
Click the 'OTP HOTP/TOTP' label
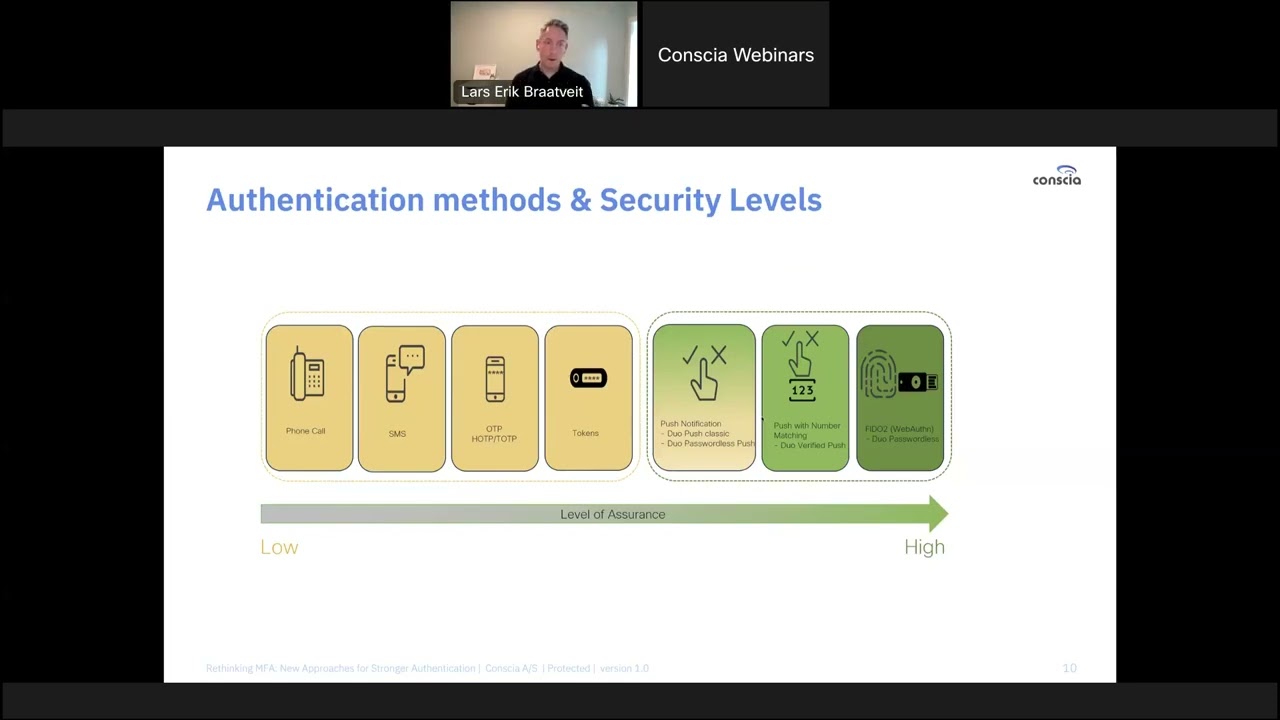coord(494,434)
